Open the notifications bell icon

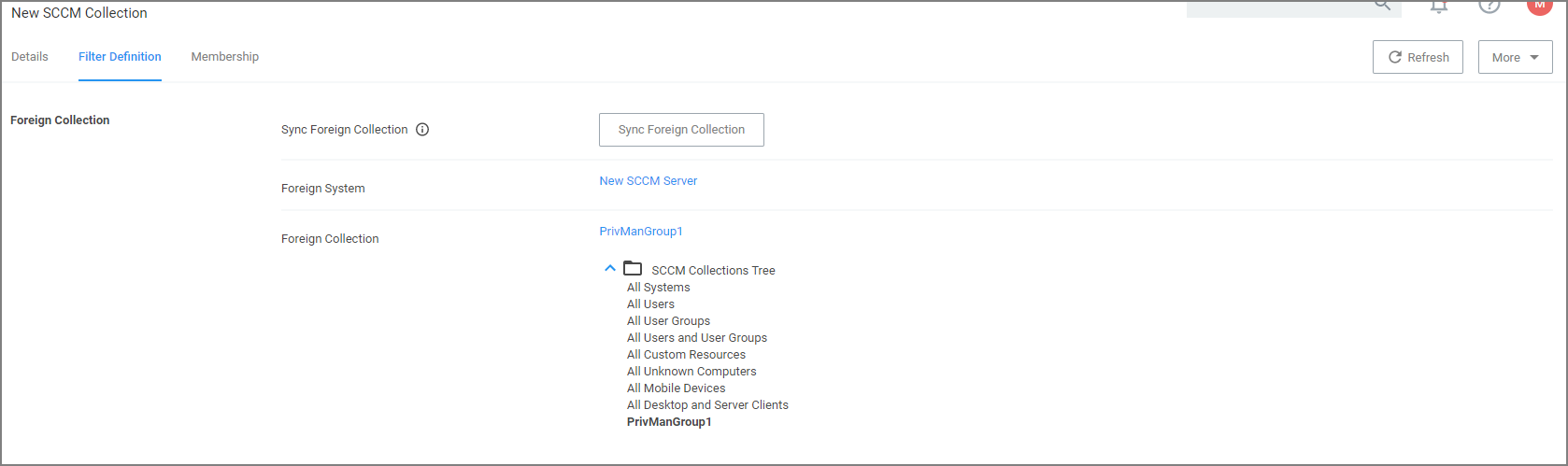pyautogui.click(x=1439, y=7)
